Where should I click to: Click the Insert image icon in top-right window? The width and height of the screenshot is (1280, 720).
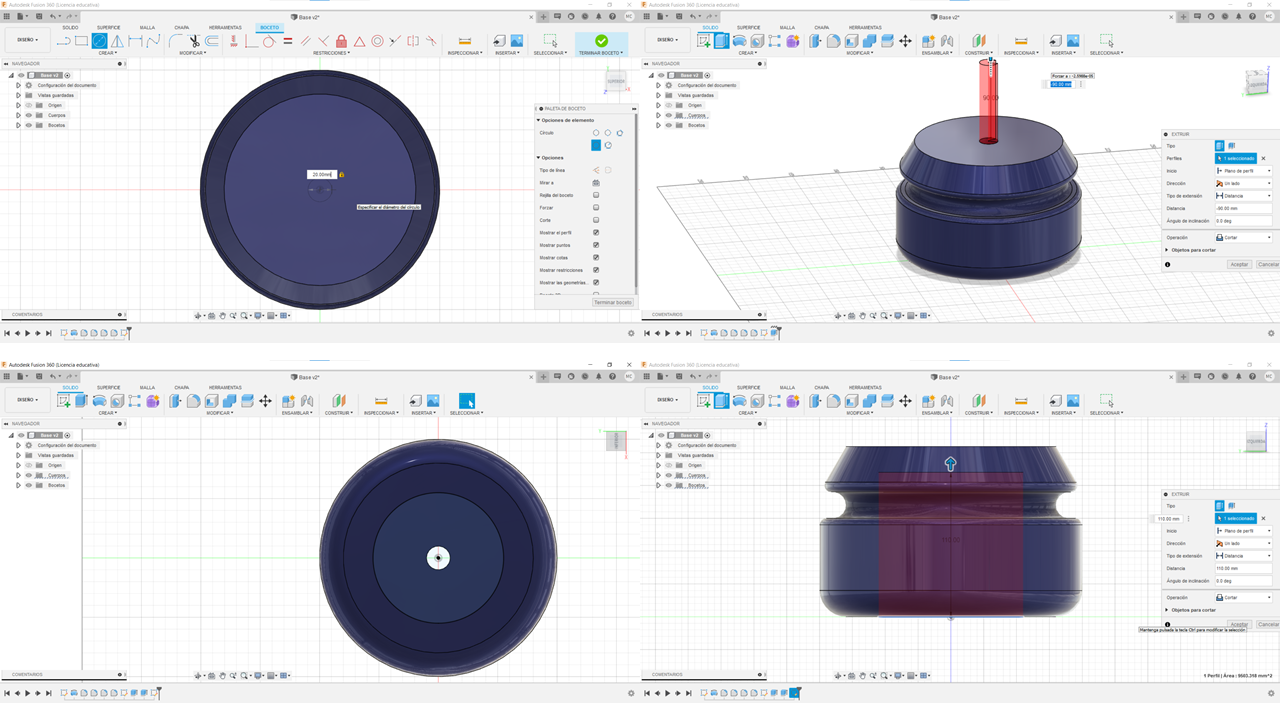click(x=1073, y=41)
